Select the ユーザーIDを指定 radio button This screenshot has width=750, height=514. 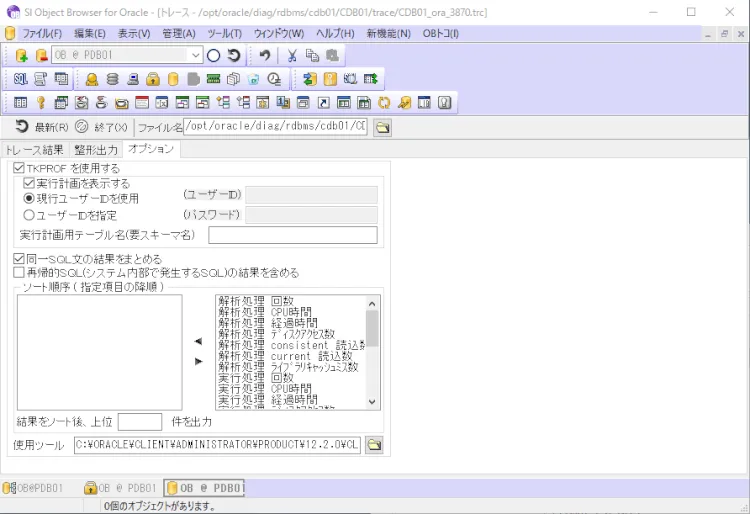pos(29,215)
